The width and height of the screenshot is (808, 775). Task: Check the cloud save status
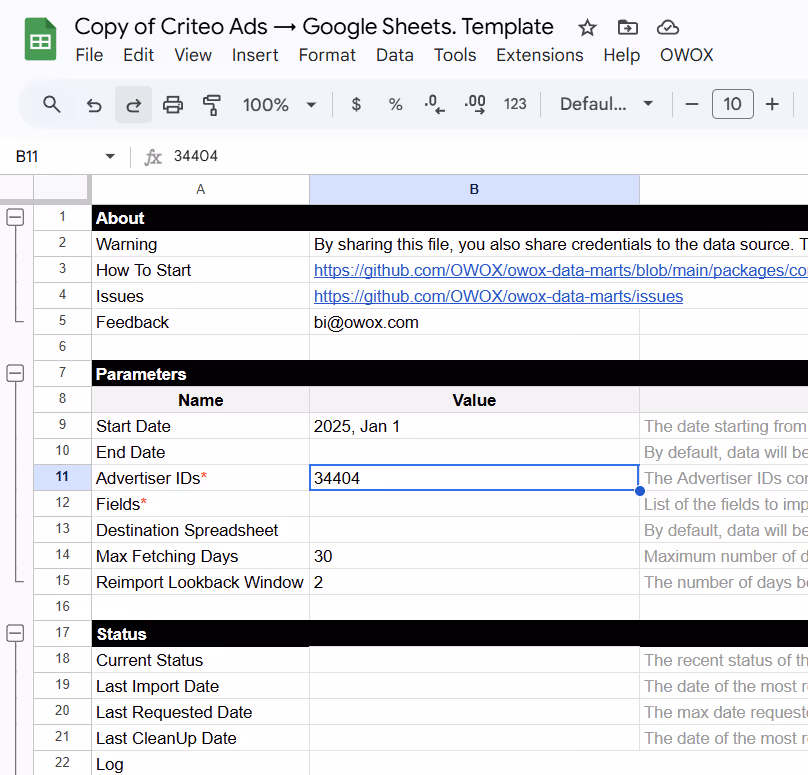pyautogui.click(x=668, y=27)
